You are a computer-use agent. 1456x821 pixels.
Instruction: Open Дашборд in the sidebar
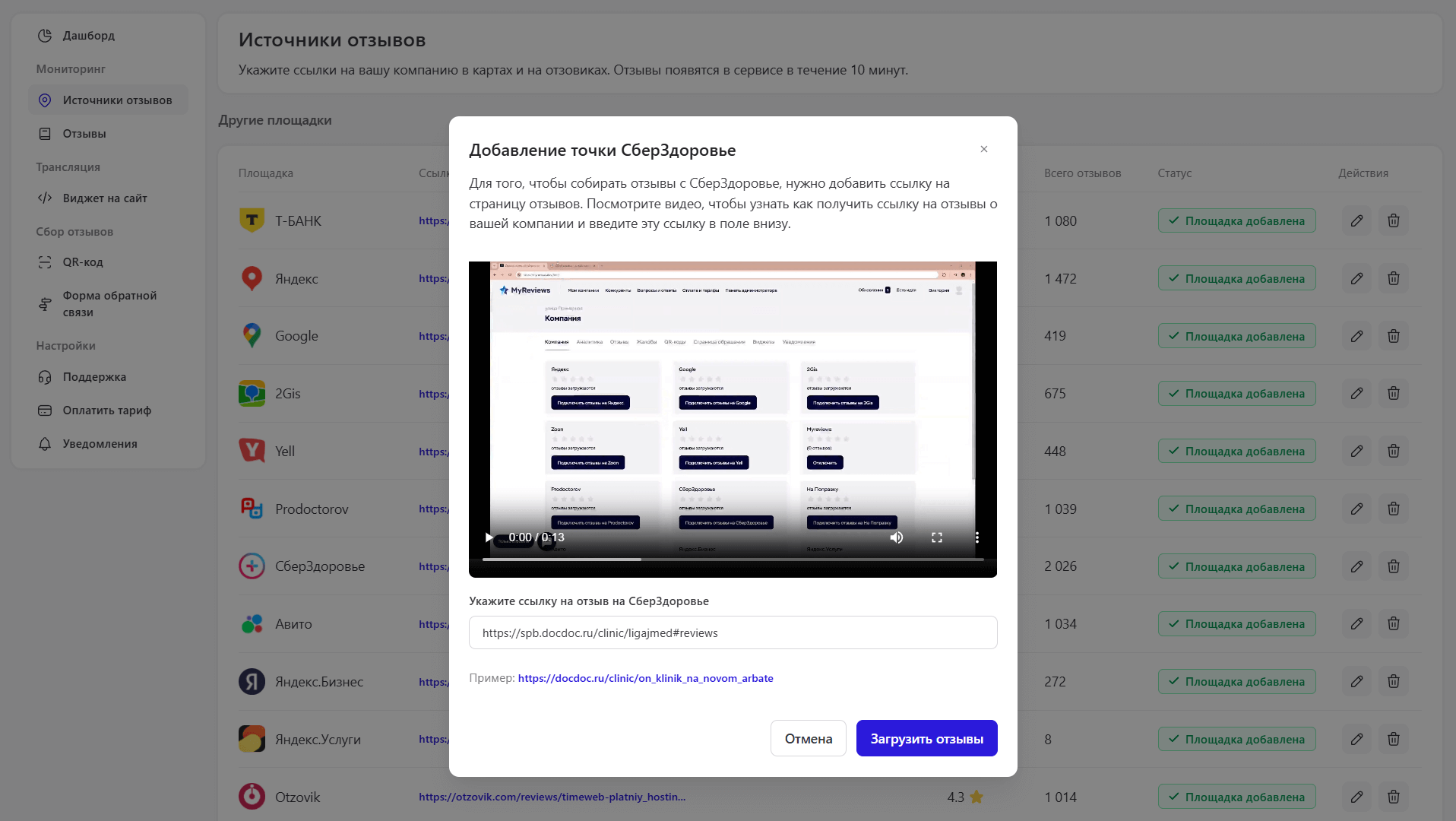pos(88,36)
